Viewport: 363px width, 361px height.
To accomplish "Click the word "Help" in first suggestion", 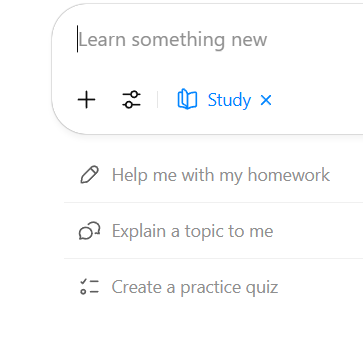I will click(130, 175).
